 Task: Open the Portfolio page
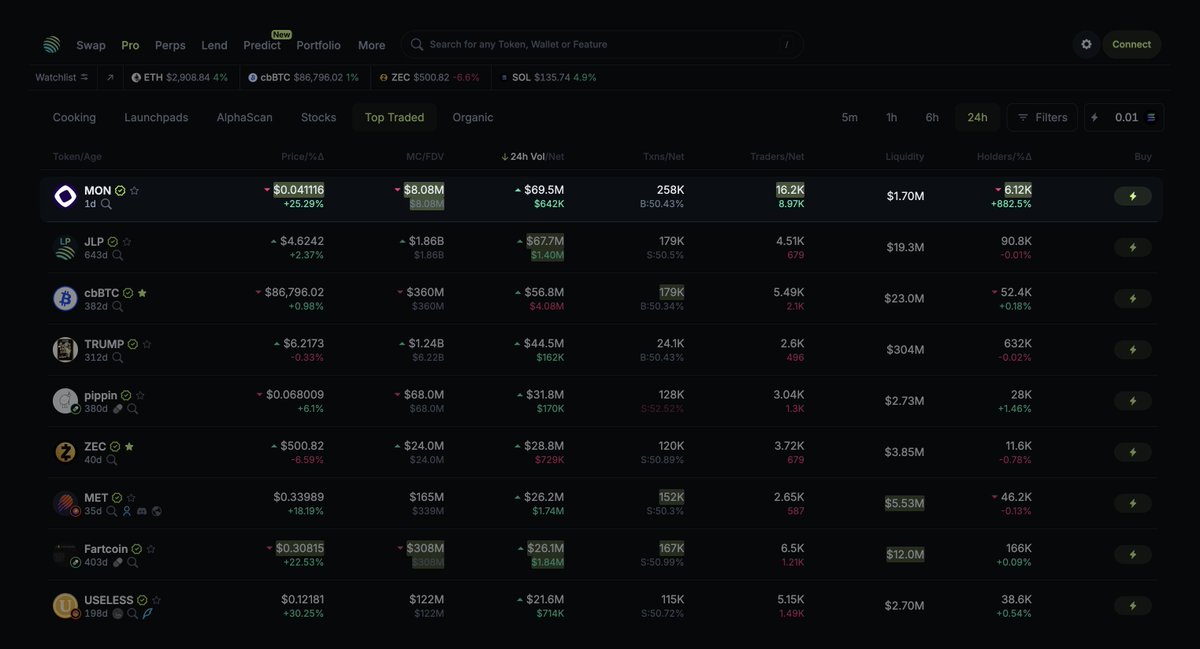tap(318, 45)
